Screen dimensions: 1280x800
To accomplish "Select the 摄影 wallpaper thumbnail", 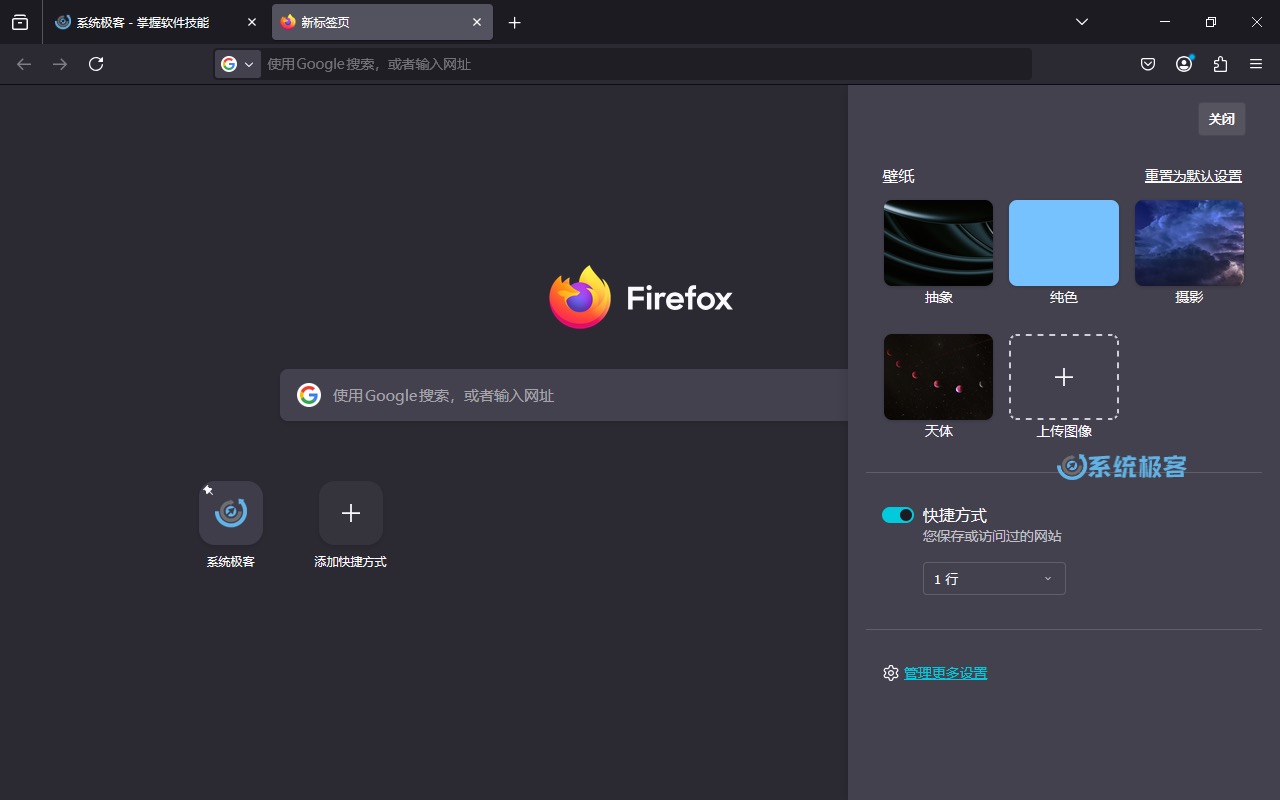I will 1189,243.
